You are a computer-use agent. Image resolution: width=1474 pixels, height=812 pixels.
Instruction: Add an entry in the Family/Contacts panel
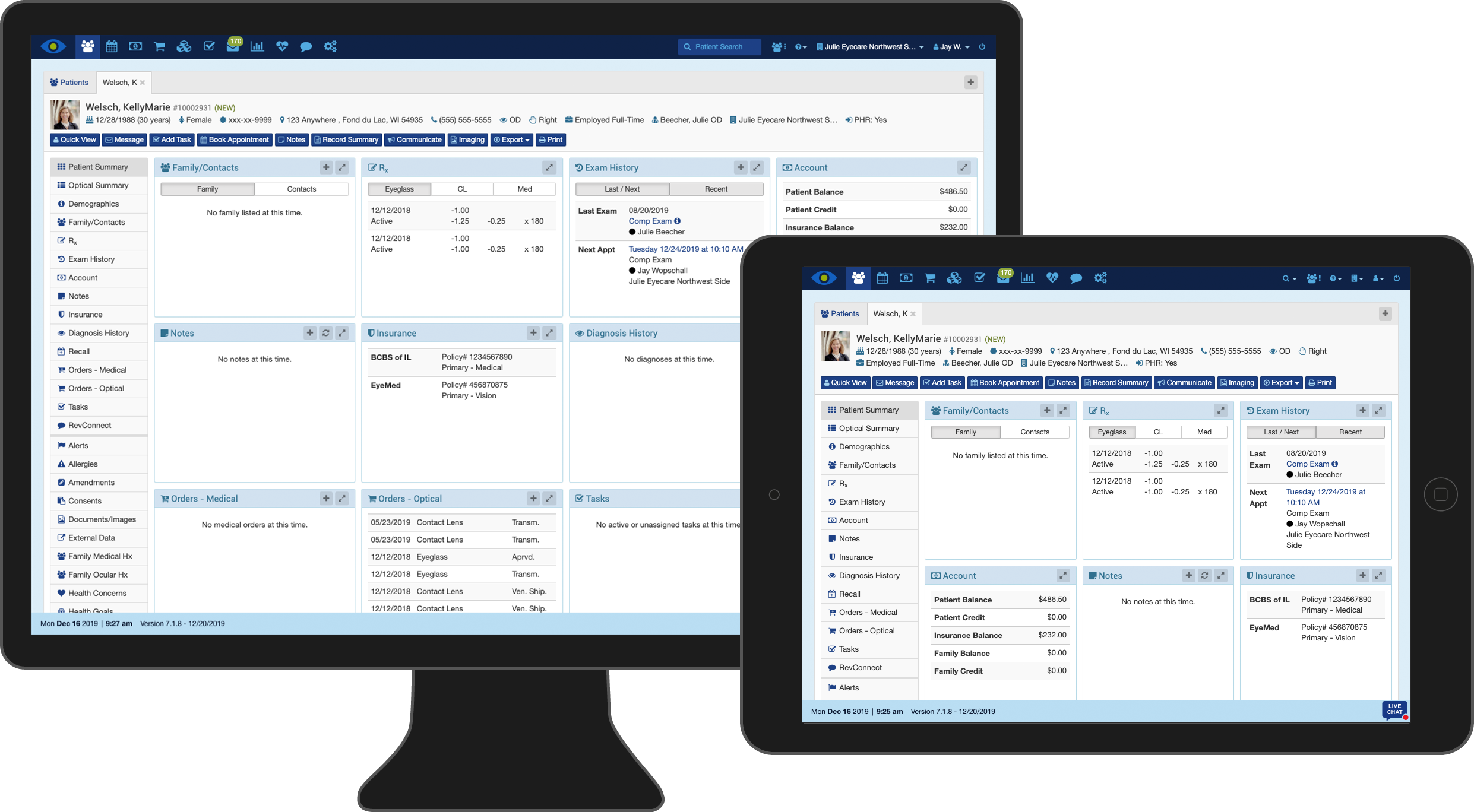(x=326, y=167)
